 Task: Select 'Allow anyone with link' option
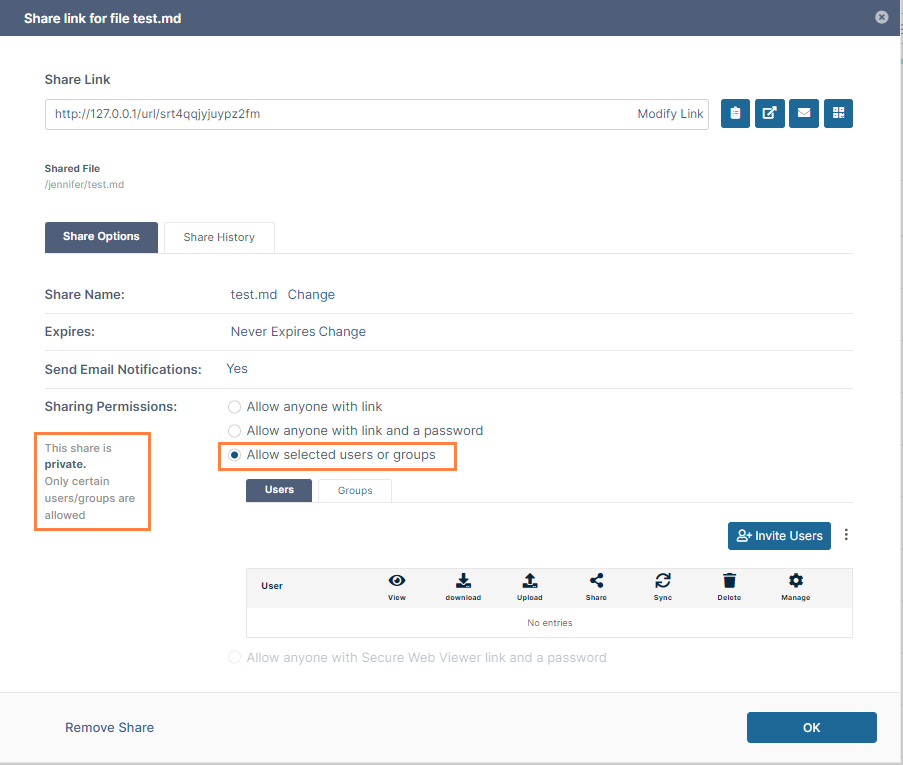(235, 407)
